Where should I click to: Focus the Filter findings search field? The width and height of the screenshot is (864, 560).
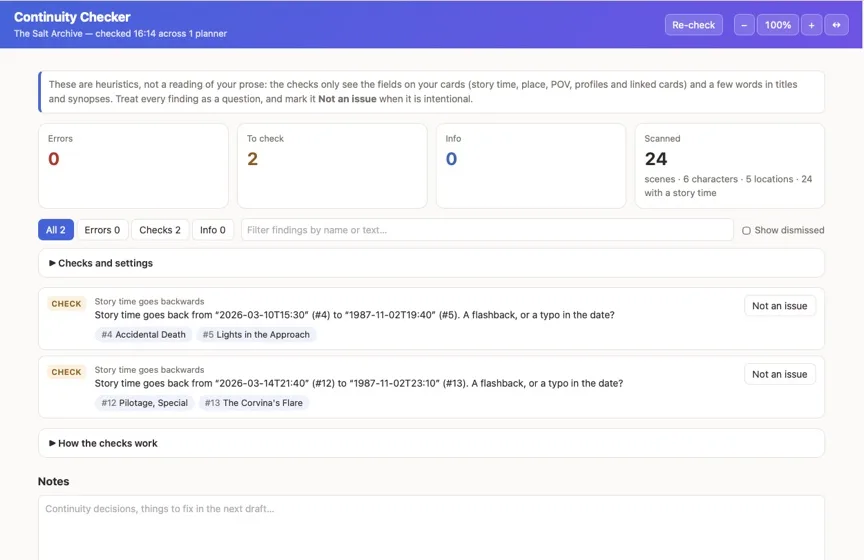point(487,230)
